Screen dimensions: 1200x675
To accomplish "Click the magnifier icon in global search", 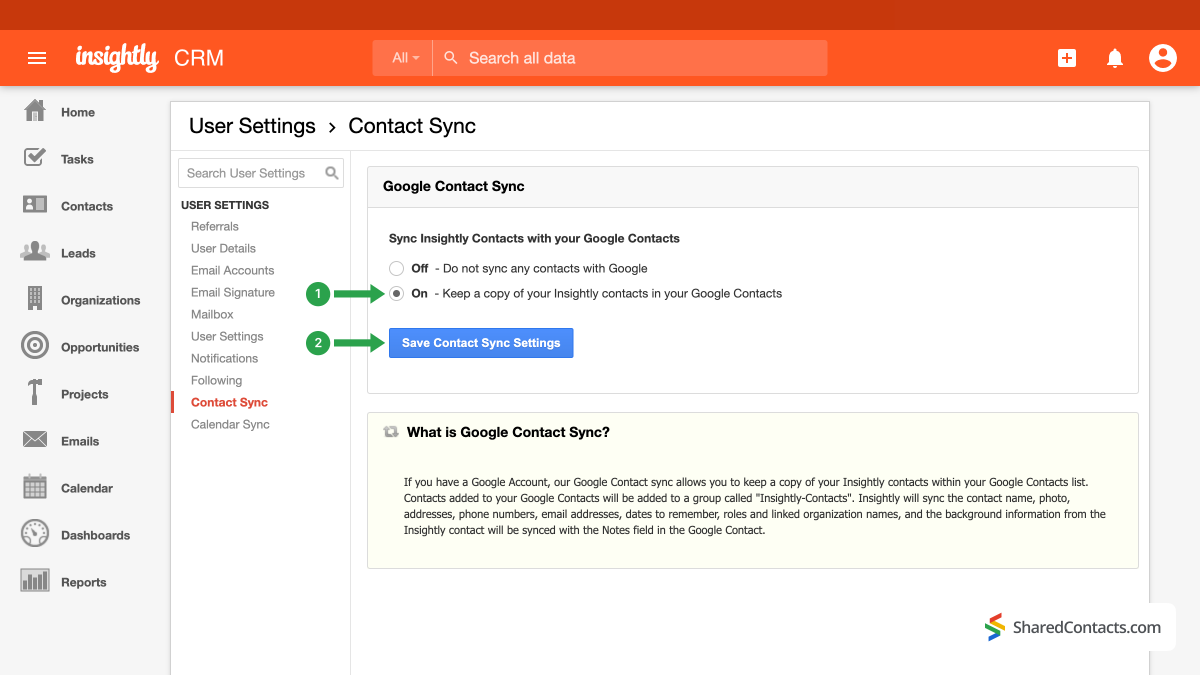I will coord(451,58).
